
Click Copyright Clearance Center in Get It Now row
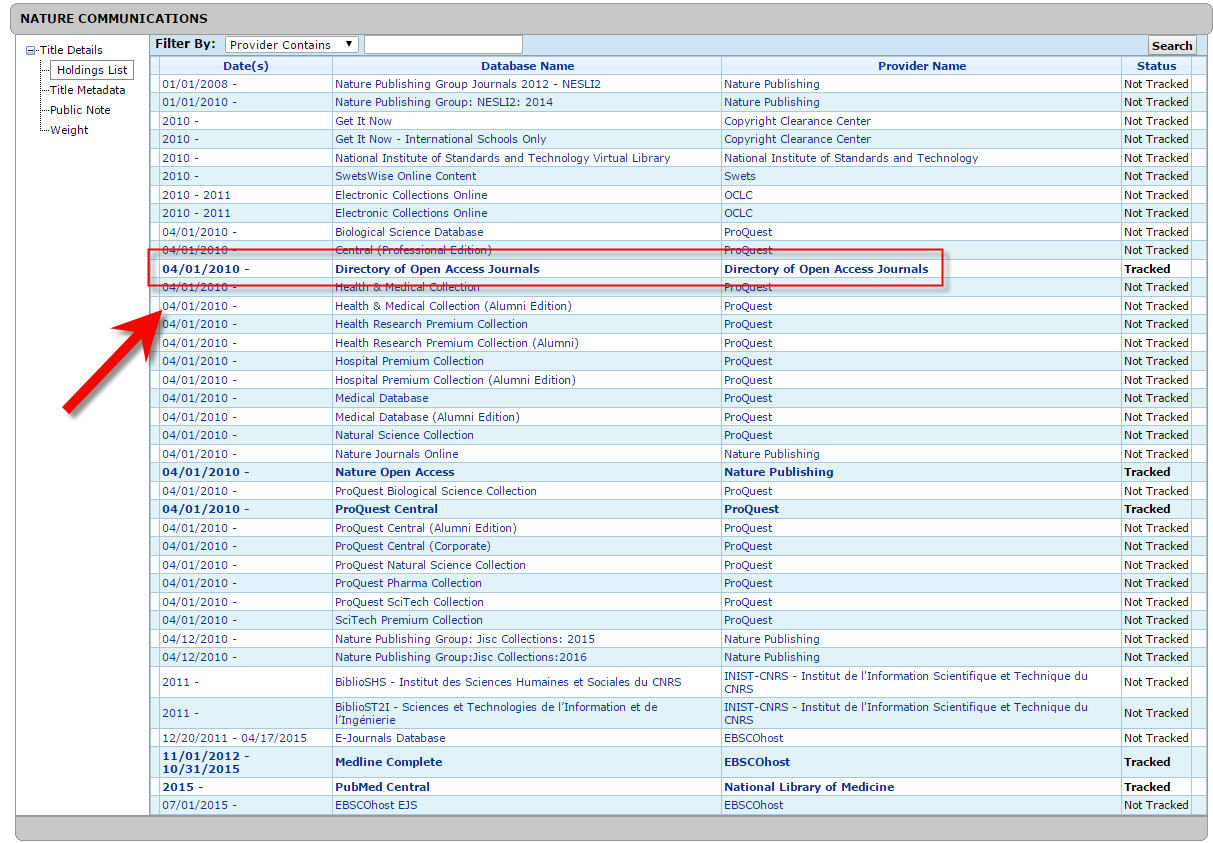coord(797,121)
